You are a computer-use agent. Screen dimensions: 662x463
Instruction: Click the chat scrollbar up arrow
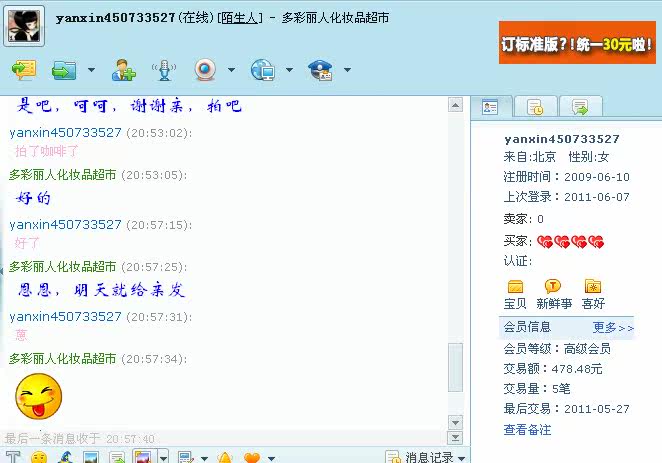pyautogui.click(x=455, y=105)
